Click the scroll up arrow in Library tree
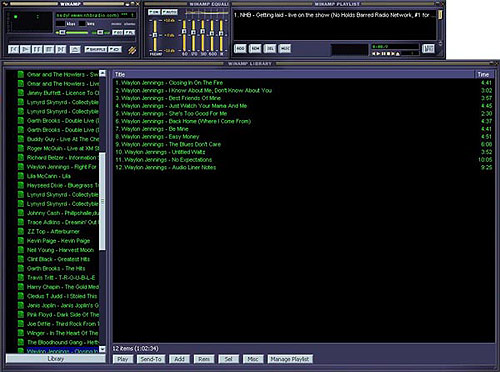 (102, 73)
